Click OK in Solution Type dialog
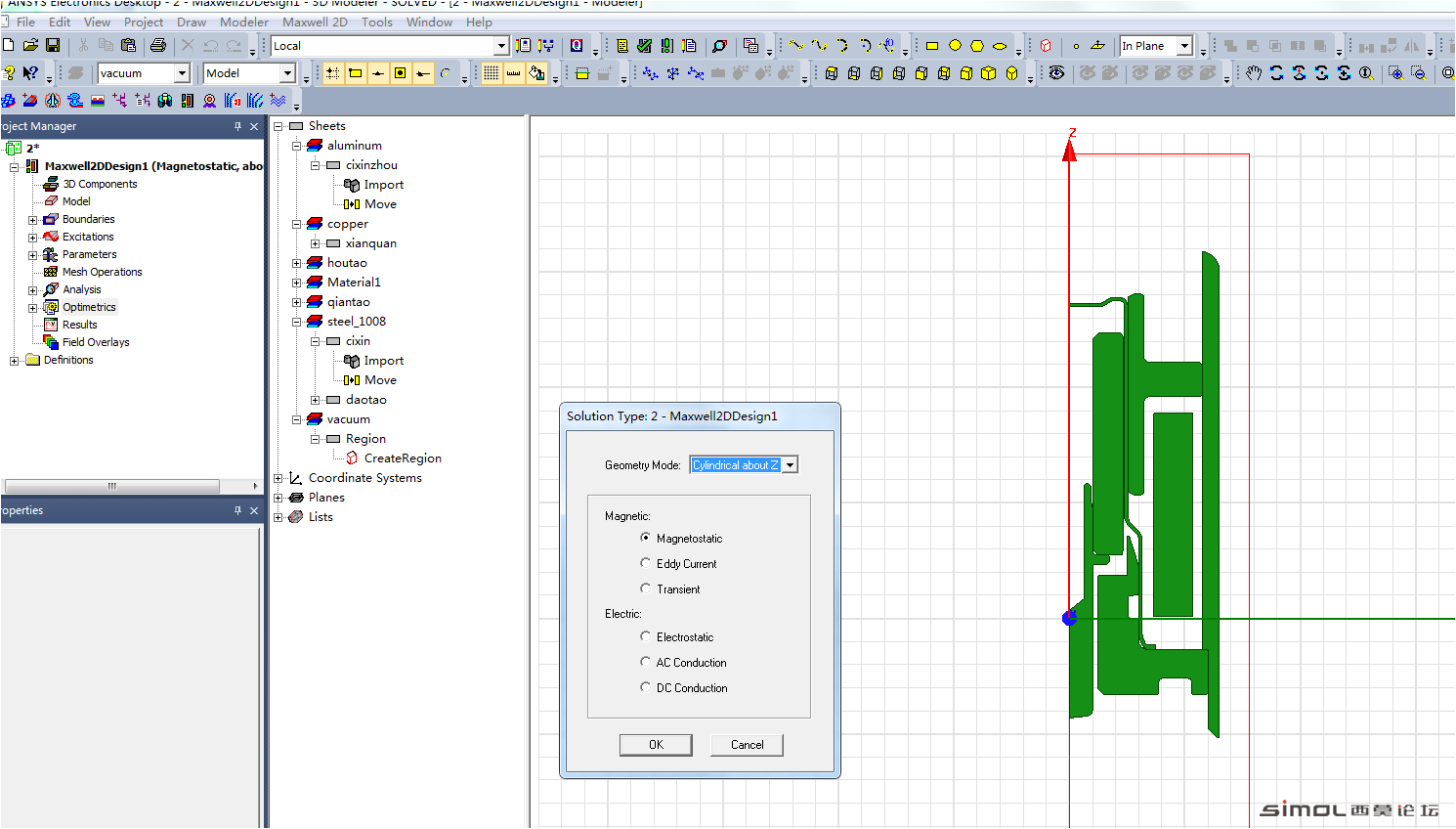This screenshot has width=1456, height=829. (x=656, y=745)
